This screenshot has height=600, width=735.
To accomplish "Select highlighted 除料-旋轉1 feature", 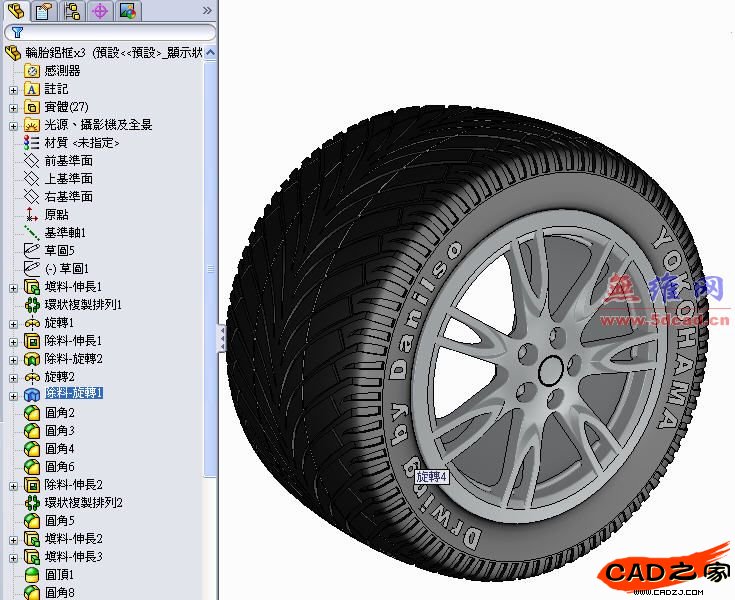I will click(74, 393).
